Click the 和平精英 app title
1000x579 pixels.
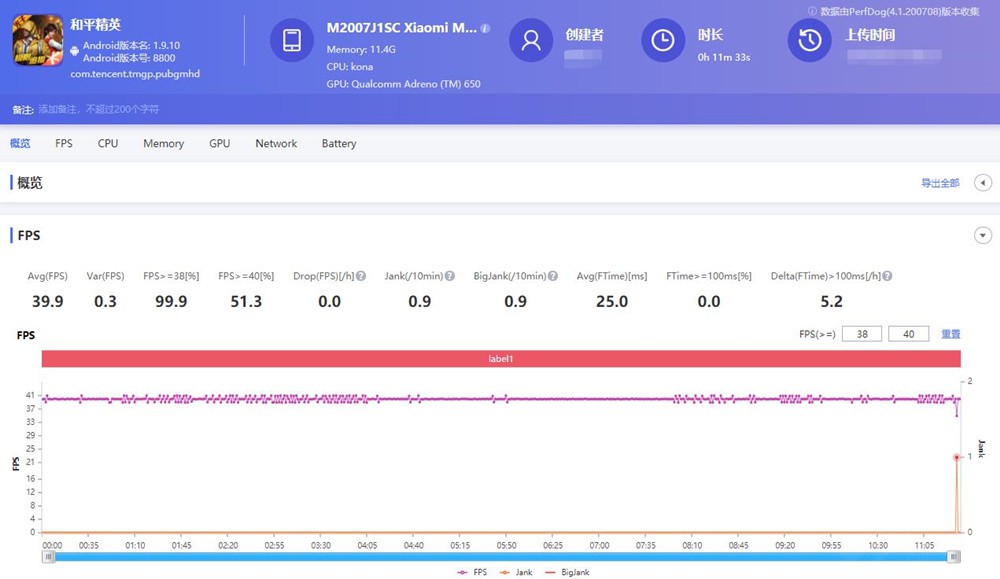click(95, 25)
